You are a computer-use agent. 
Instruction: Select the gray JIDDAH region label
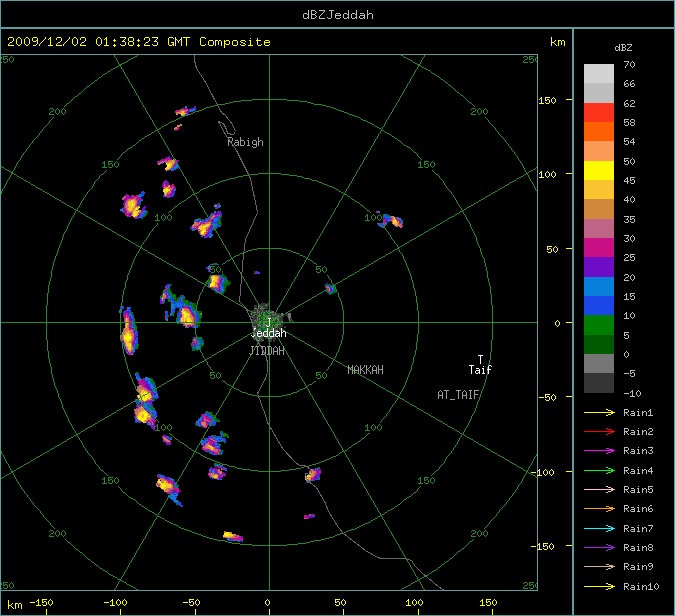pos(267,351)
